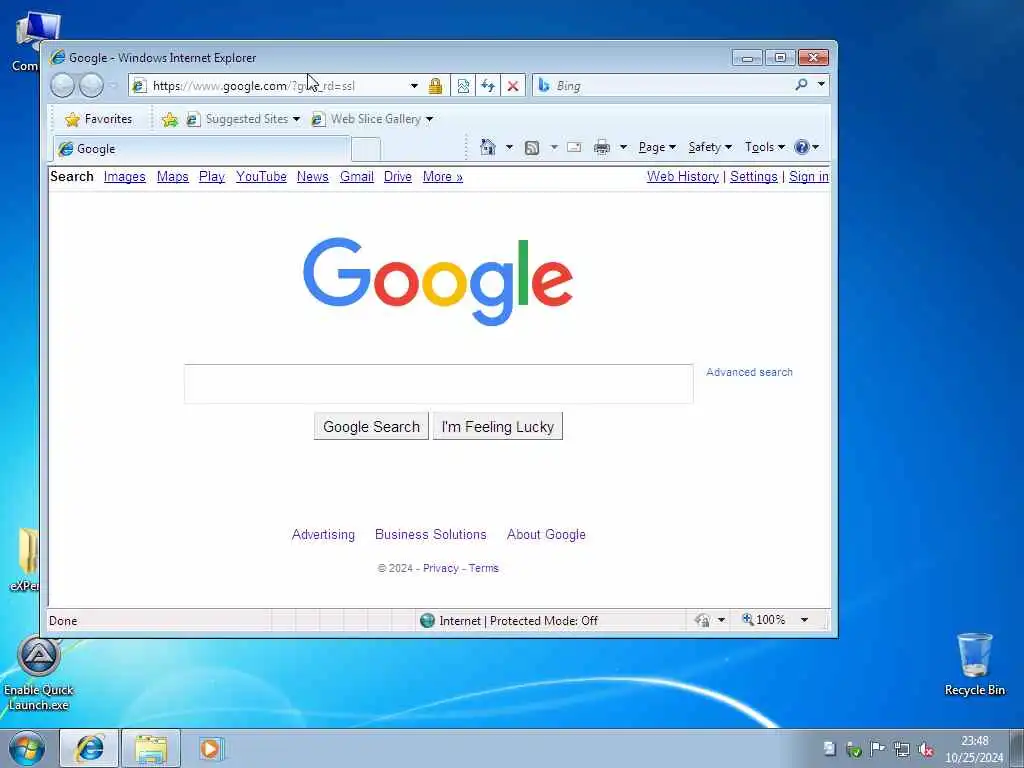Viewport: 1024px width, 768px height.
Task: Open the Web History link
Action: 682,176
